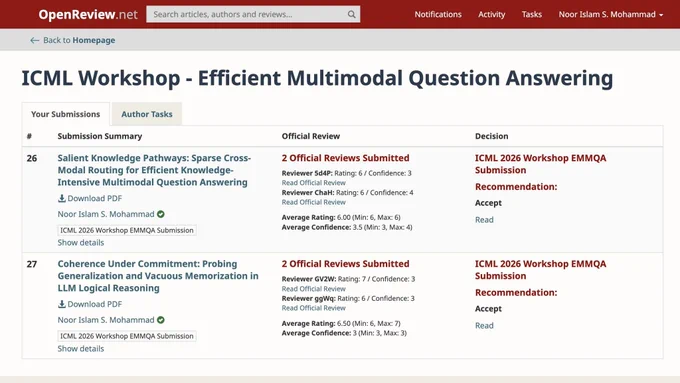
Task: Open Notifications in top navigation
Action: (x=438, y=14)
